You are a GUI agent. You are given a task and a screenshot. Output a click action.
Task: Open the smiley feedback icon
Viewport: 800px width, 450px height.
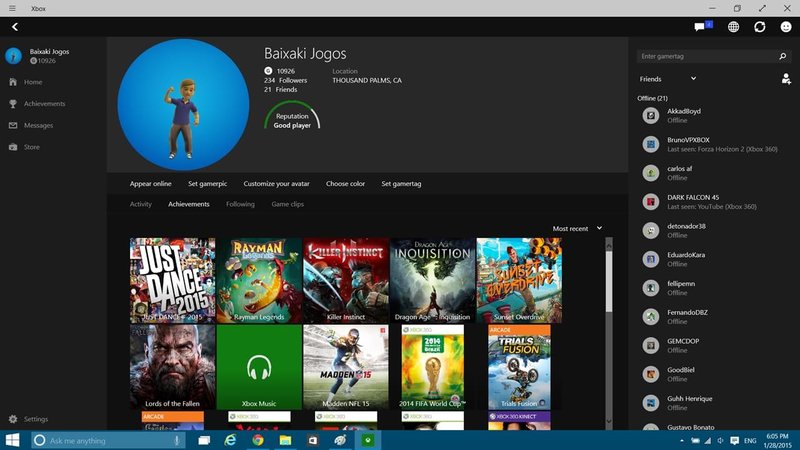coord(786,27)
